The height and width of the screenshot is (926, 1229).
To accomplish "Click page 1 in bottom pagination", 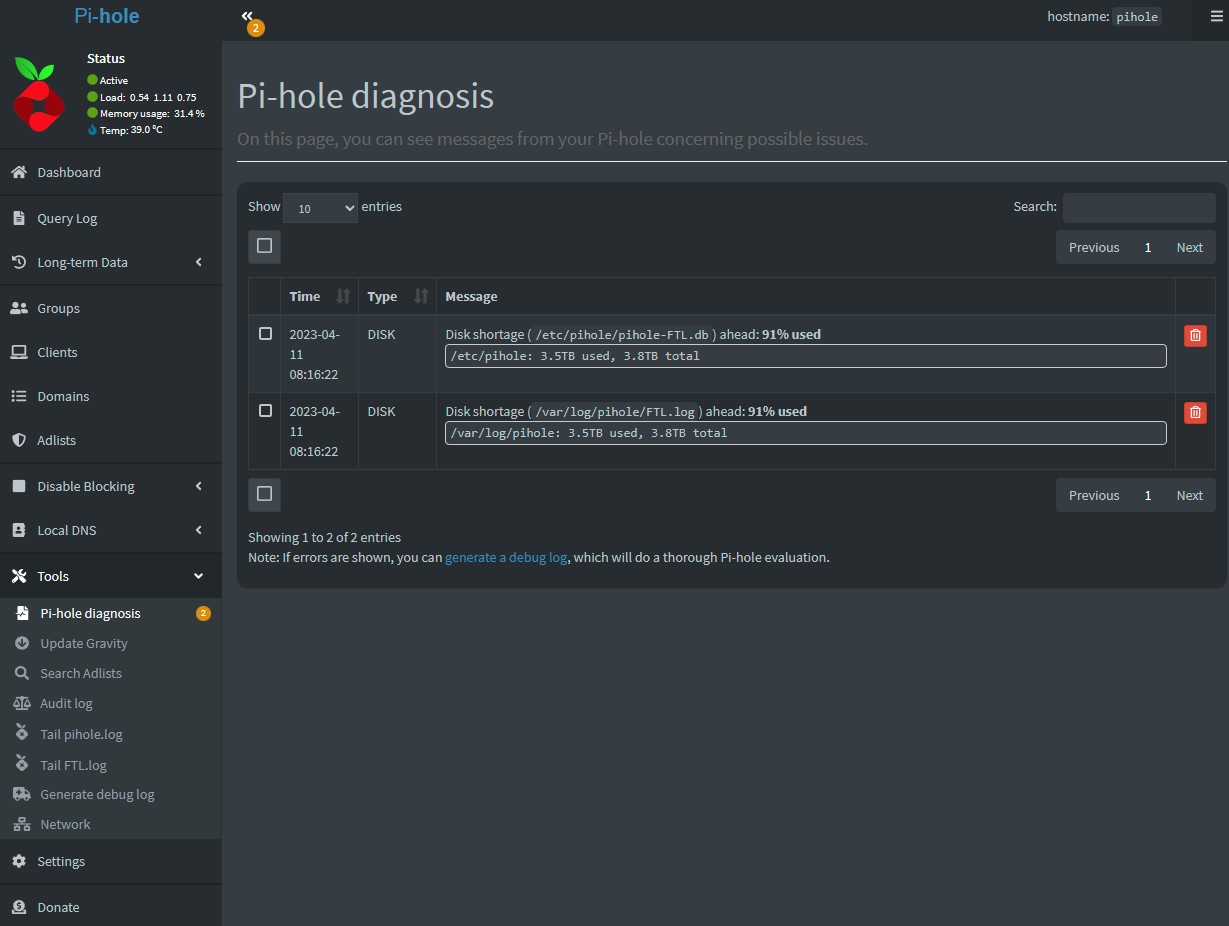I will (1148, 495).
